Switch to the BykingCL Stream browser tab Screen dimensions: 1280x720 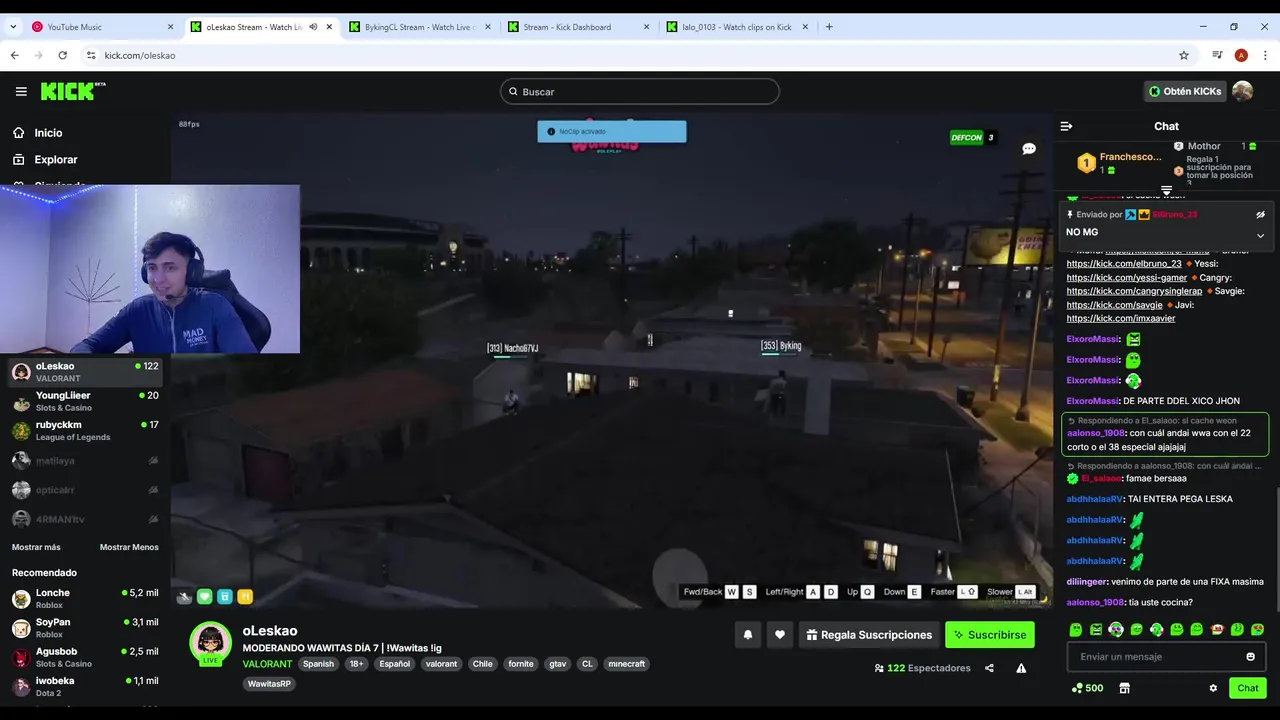click(x=420, y=27)
